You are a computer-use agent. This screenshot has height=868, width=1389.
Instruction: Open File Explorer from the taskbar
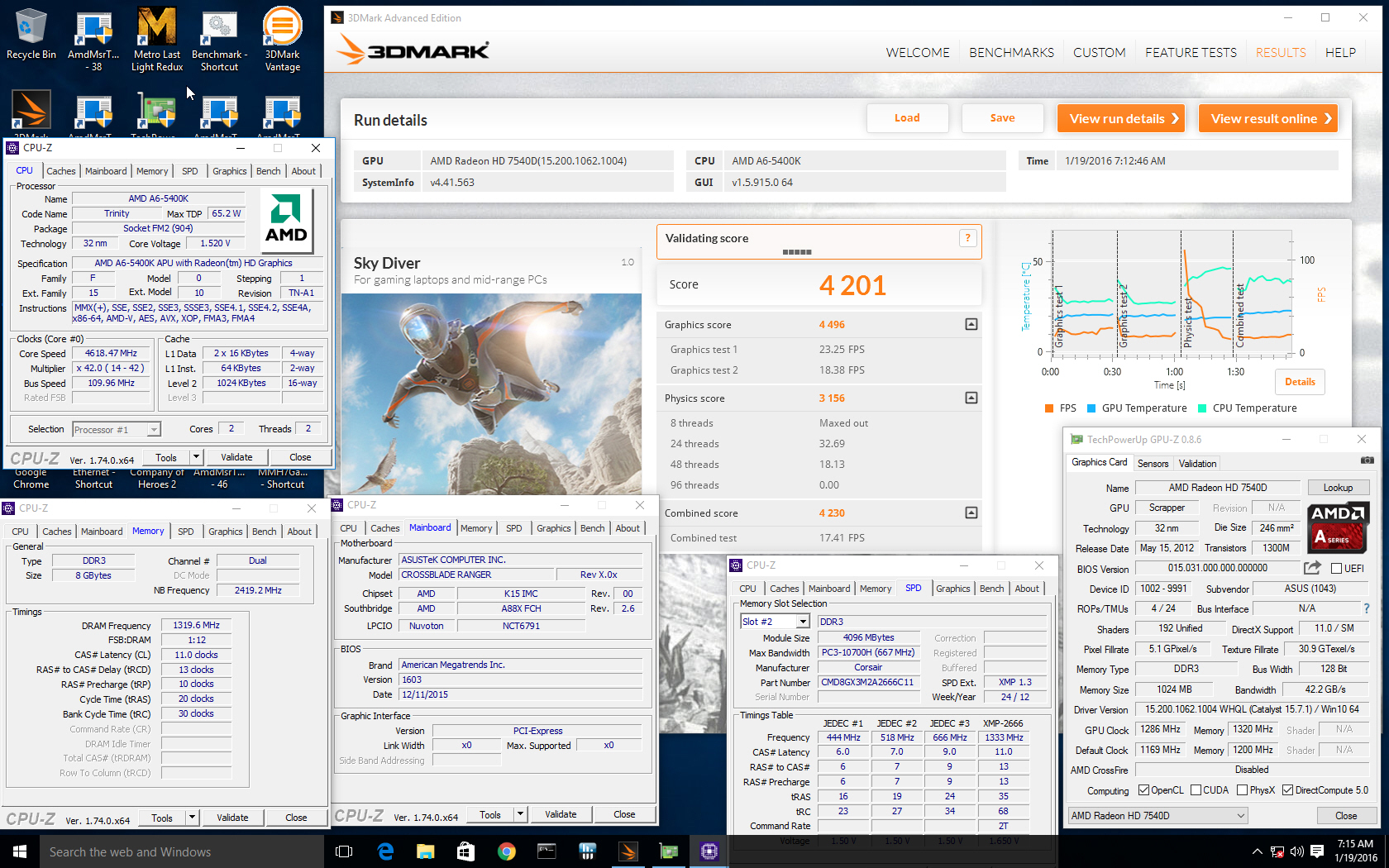click(425, 851)
